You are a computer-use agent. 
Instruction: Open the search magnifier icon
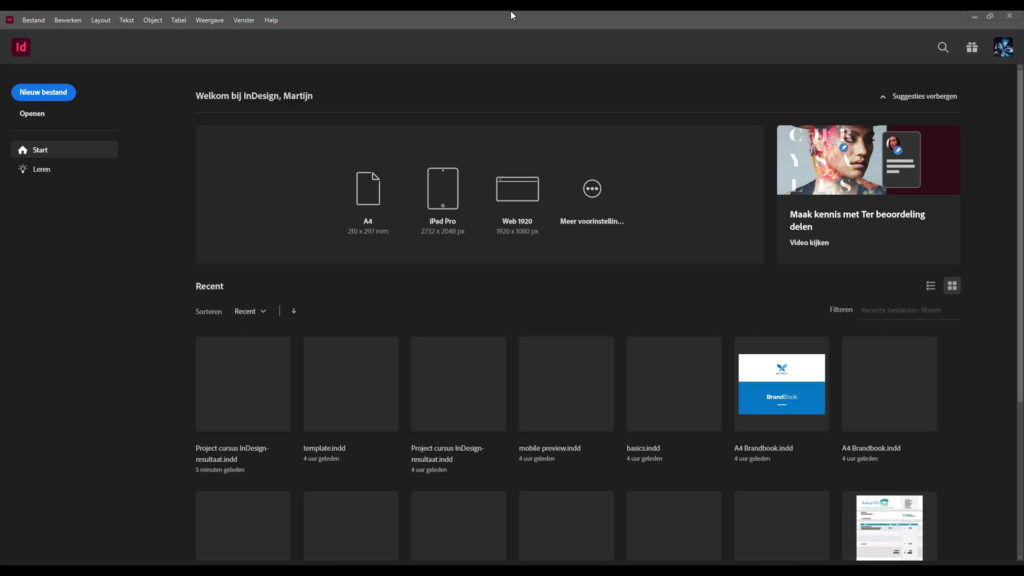pos(943,47)
